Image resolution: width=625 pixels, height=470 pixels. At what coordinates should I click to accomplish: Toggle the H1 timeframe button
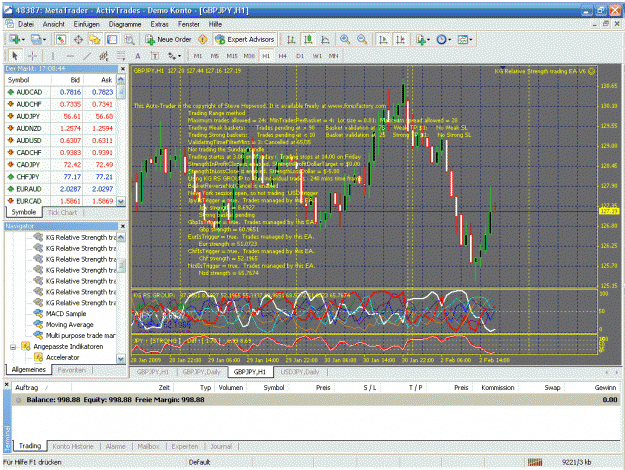(266, 56)
